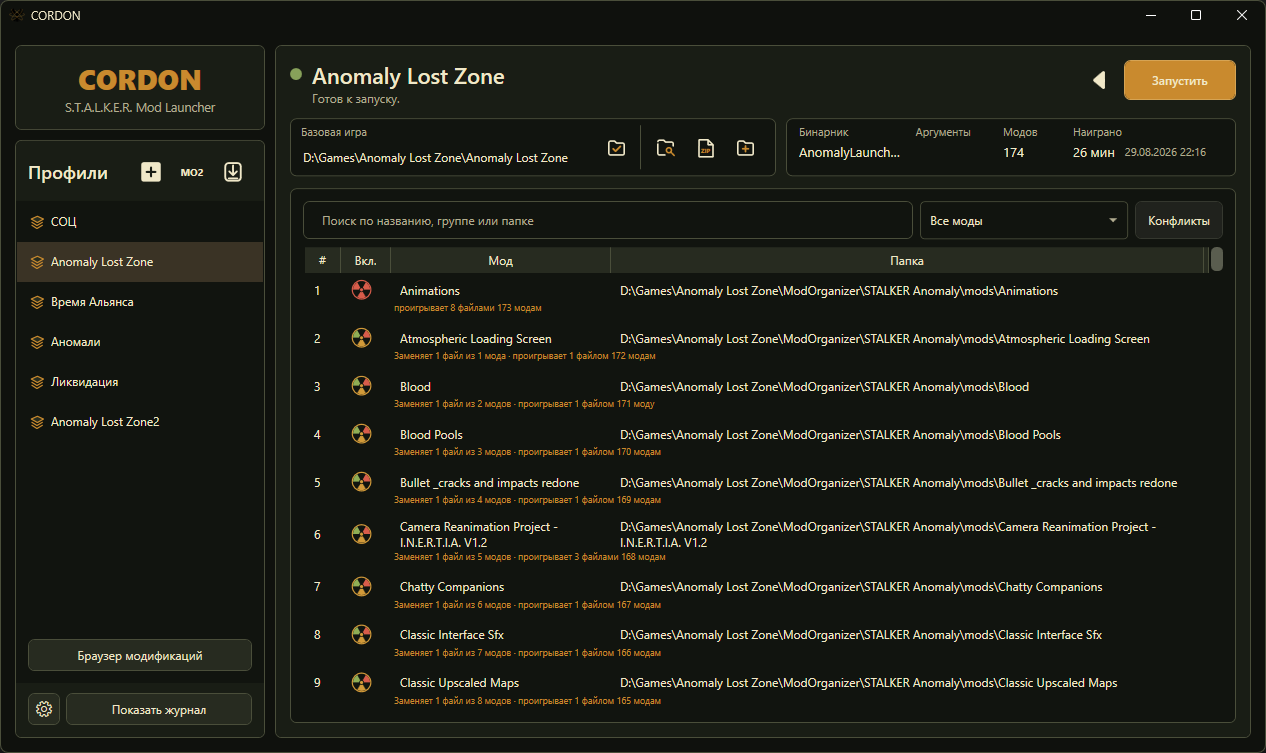This screenshot has width=1266, height=753.
Task: Click the add mod folder icon
Action: [744, 148]
